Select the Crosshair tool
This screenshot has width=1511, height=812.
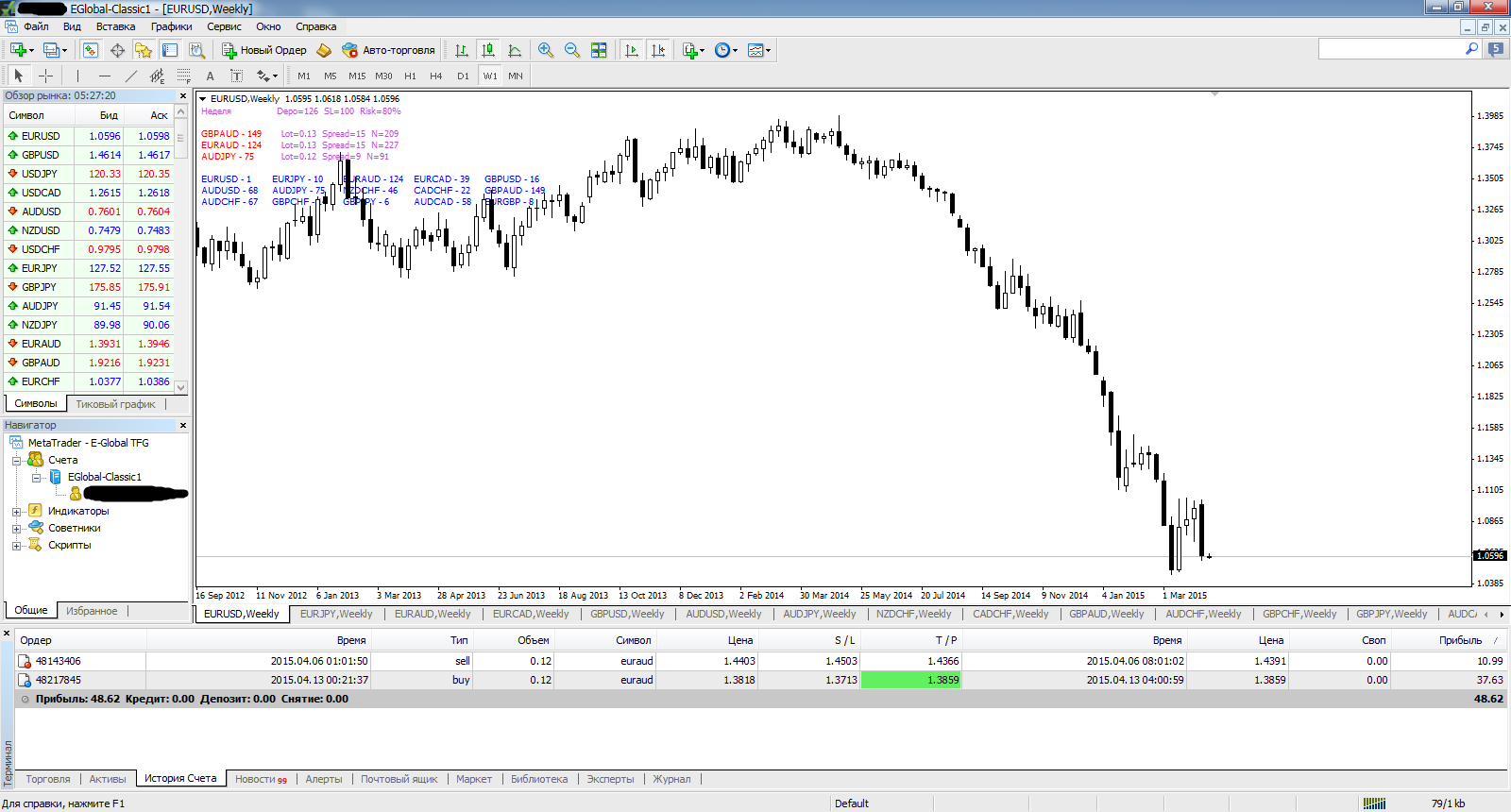[x=45, y=76]
